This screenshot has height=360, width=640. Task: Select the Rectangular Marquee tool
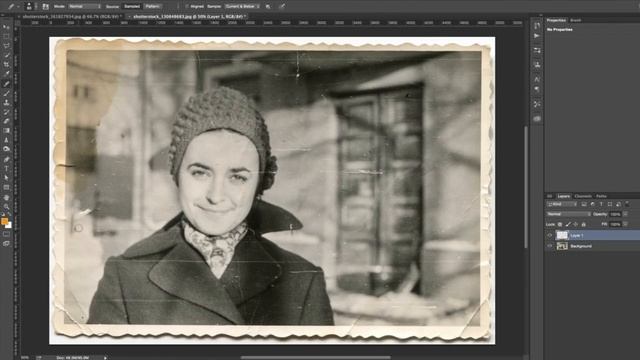point(6,36)
